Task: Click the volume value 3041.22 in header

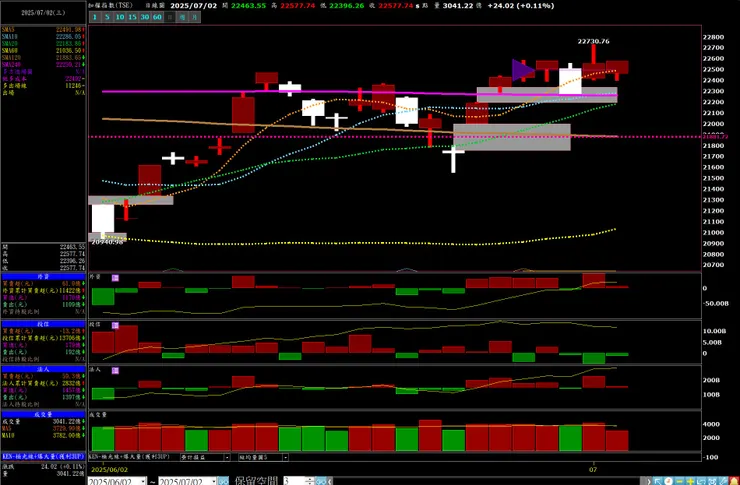Action: pyautogui.click(x=458, y=6)
